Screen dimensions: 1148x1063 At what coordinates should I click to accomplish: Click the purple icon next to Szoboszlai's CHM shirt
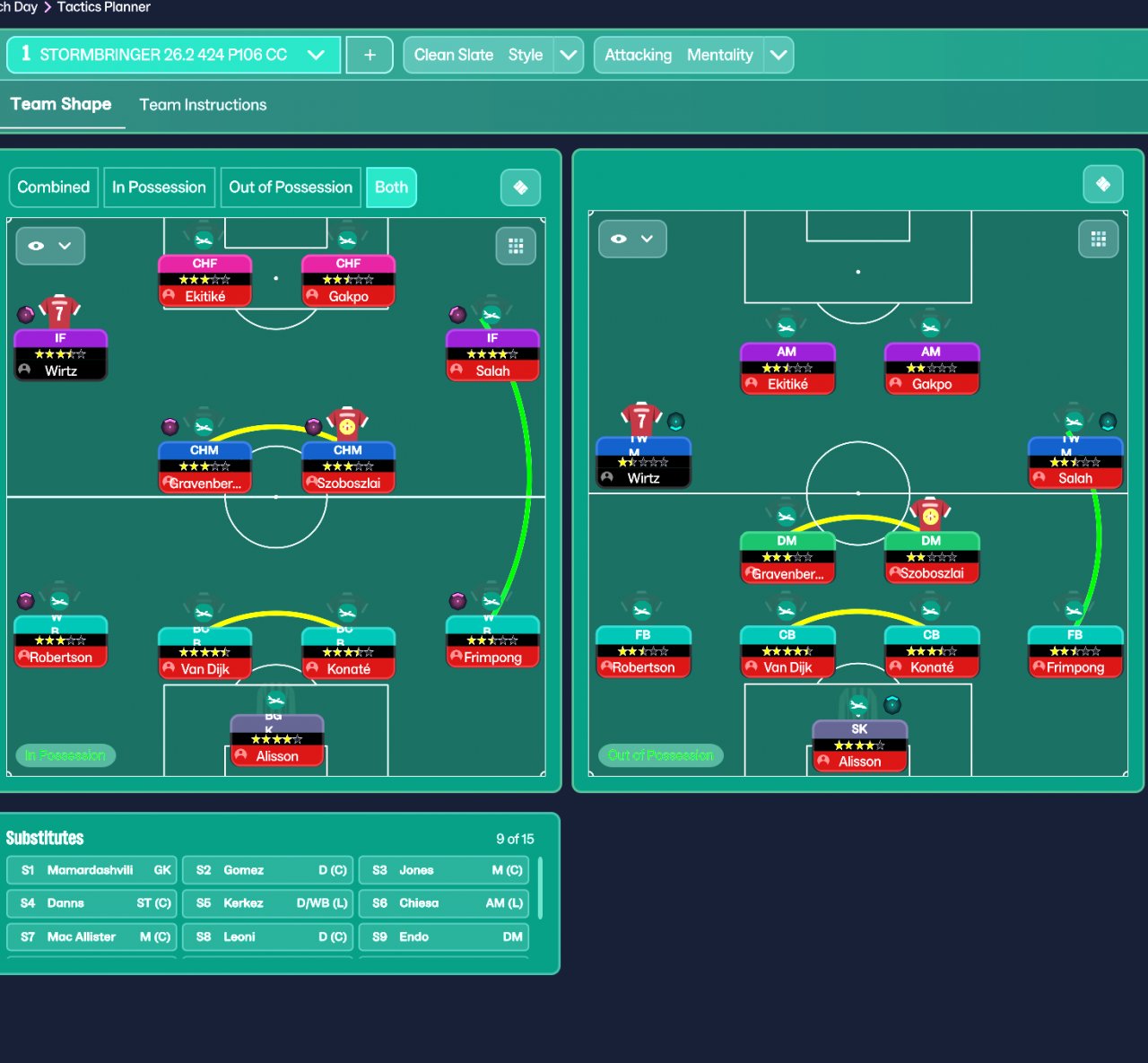[x=313, y=426]
